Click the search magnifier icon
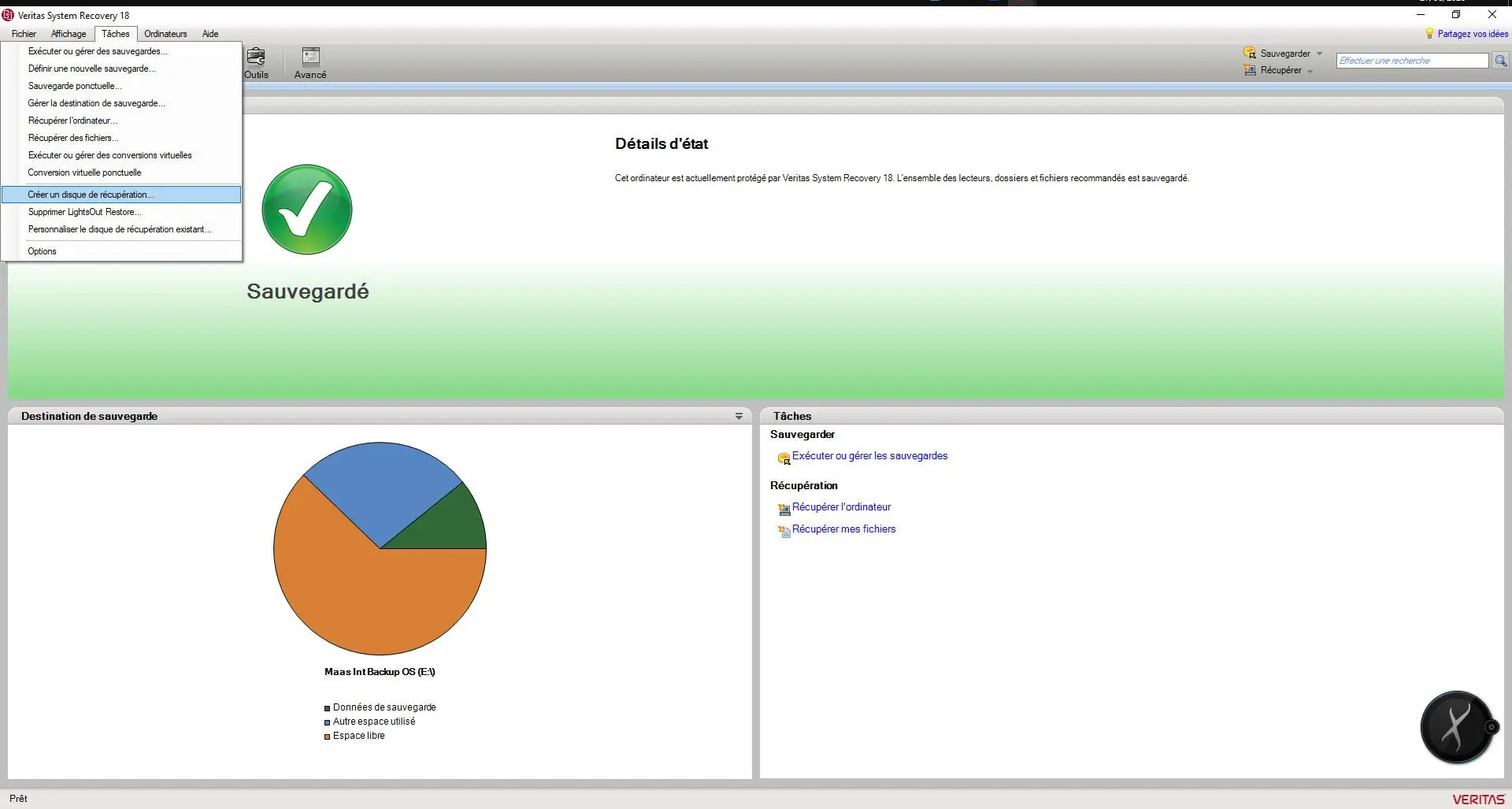This screenshot has width=1512, height=809. coord(1500,61)
